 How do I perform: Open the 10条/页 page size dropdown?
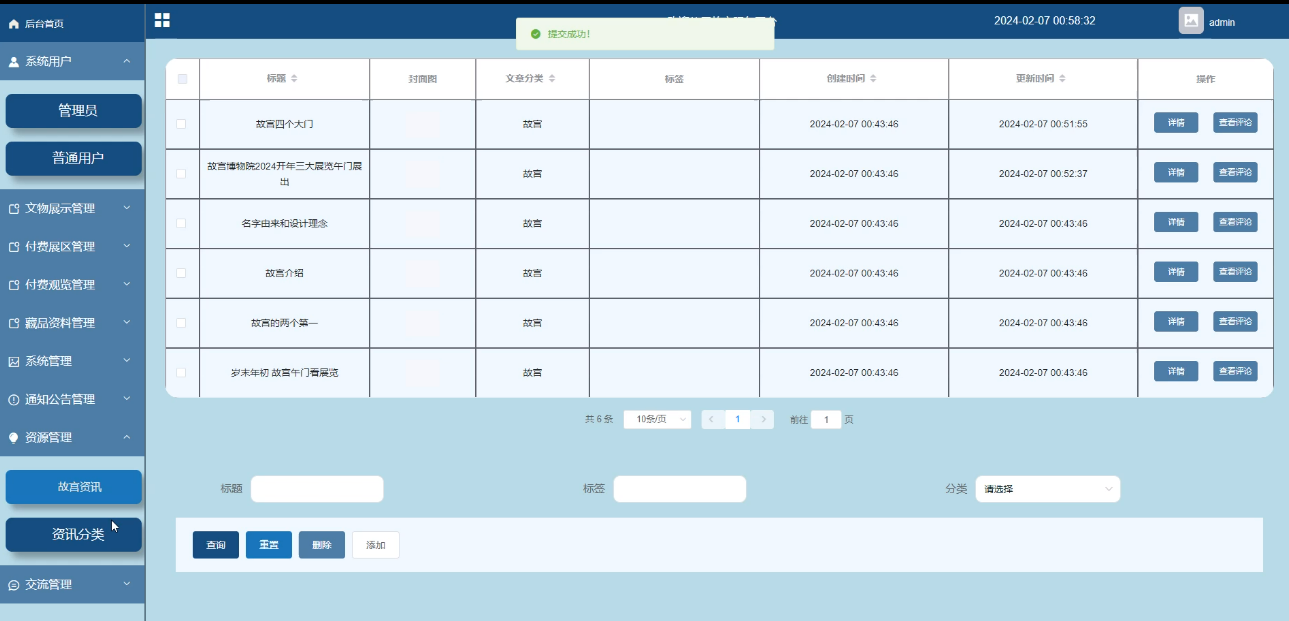[657, 420]
